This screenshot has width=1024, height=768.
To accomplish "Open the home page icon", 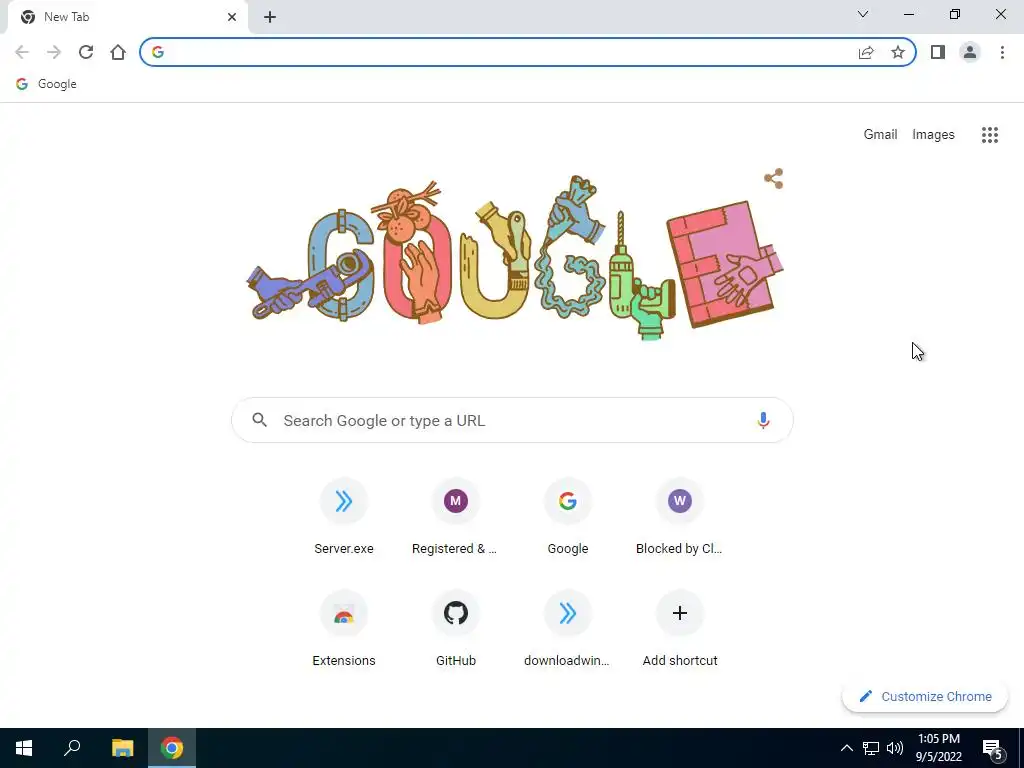I will (118, 52).
